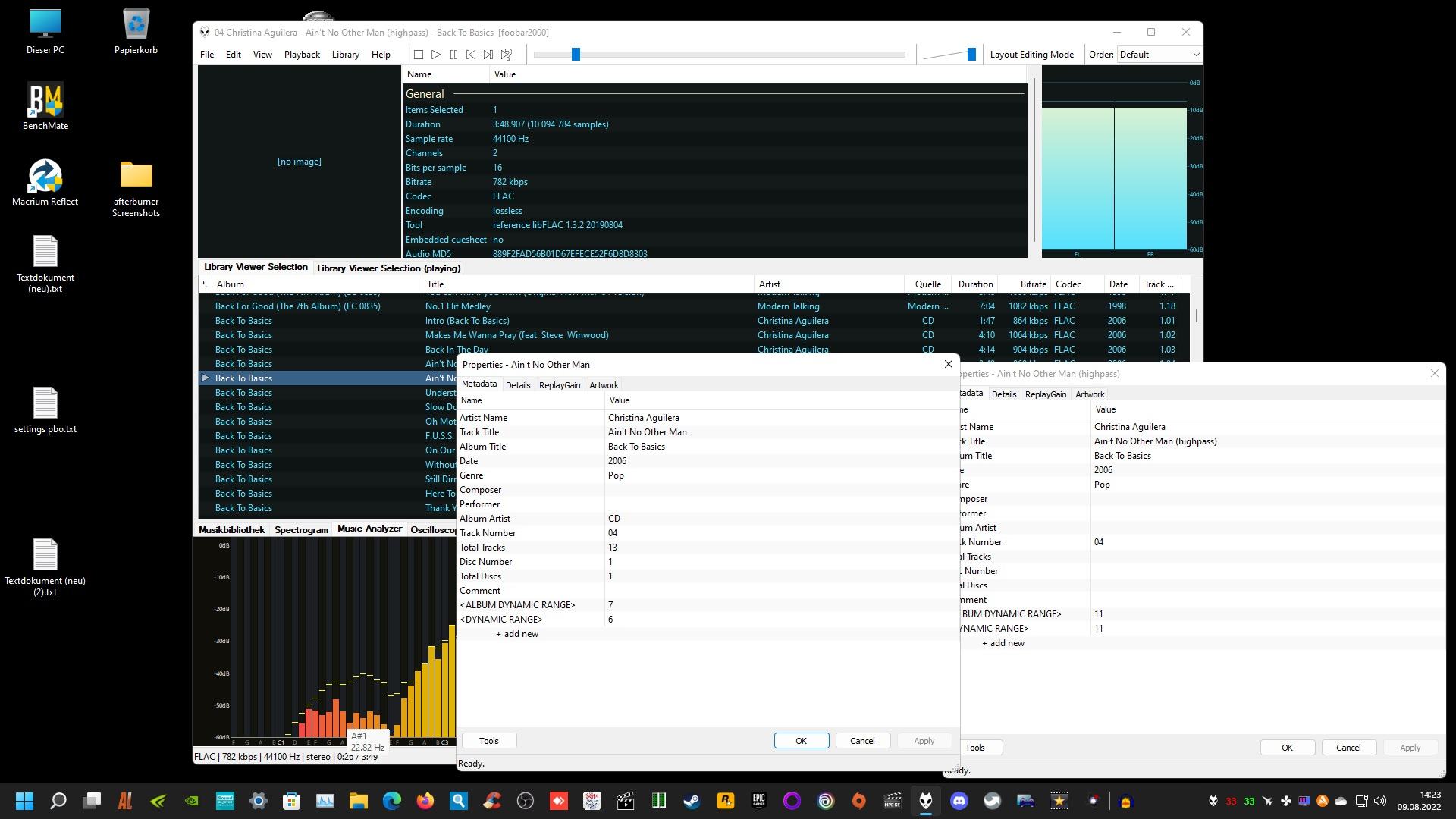Click the random playback icon
Screen dimensions: 1456x819
[507, 55]
